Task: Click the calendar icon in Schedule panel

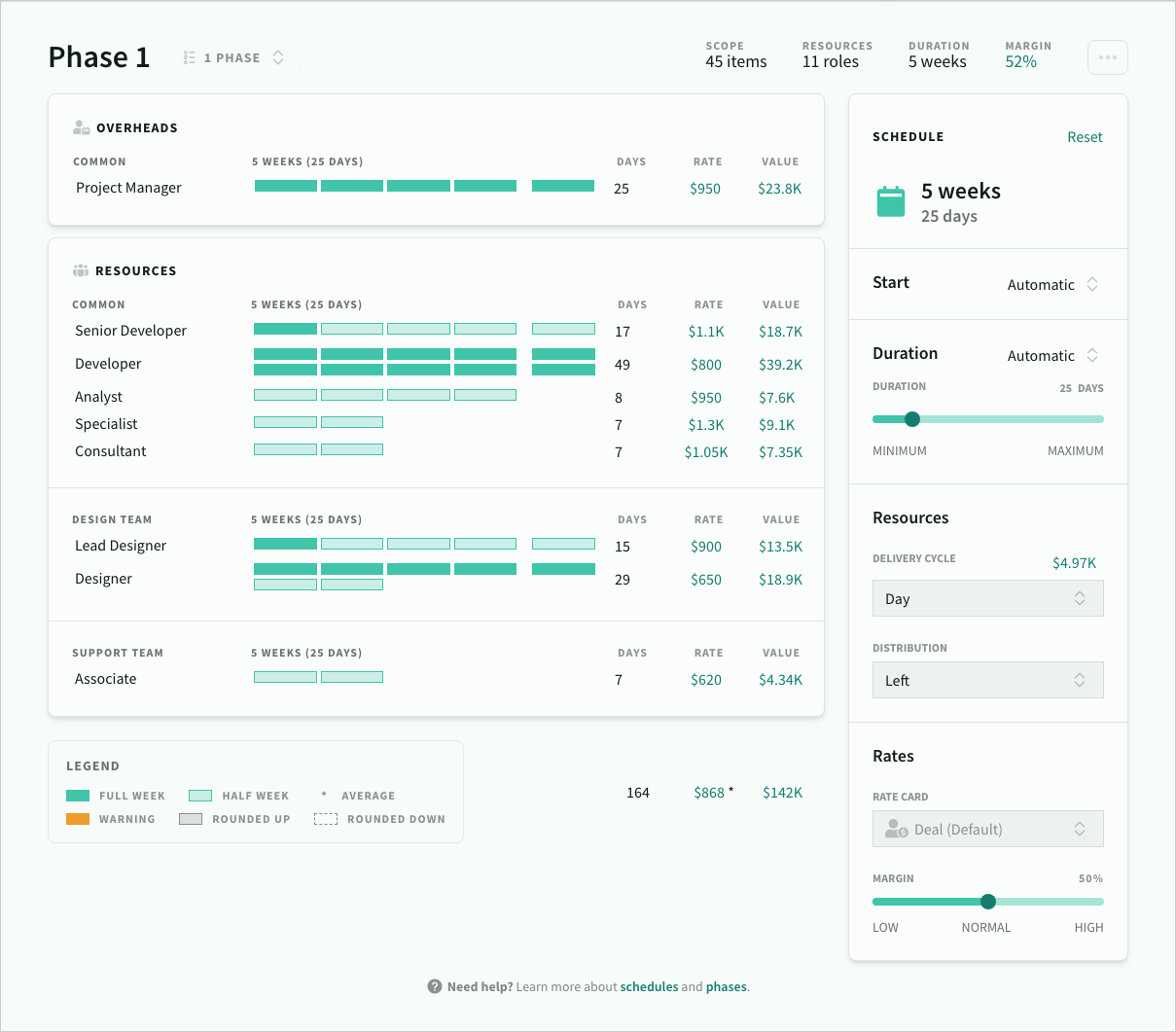Action: [x=890, y=201]
